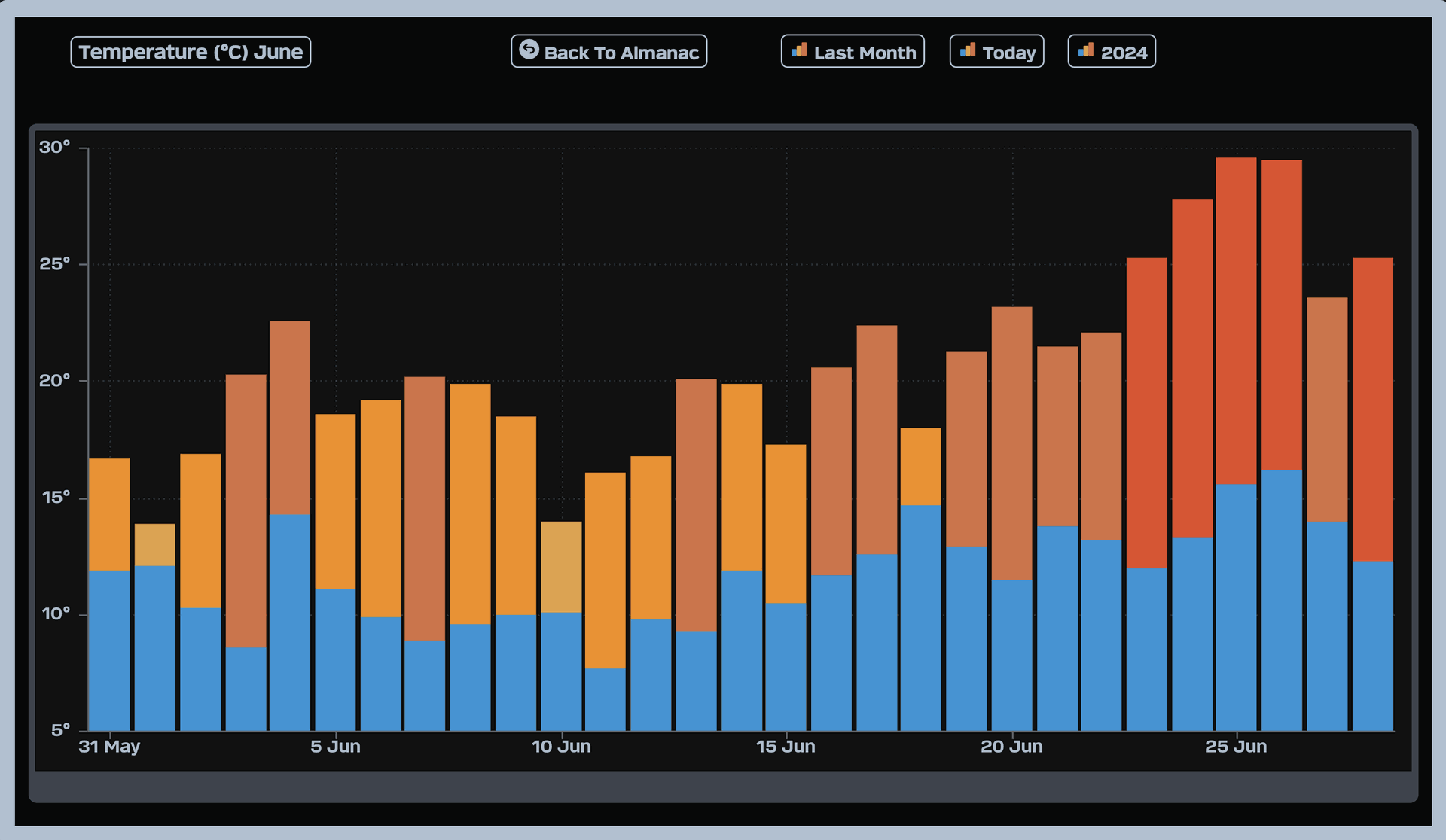Click the last red bar on the chart
Screen dimensions: 1446x840
(x=1372, y=409)
